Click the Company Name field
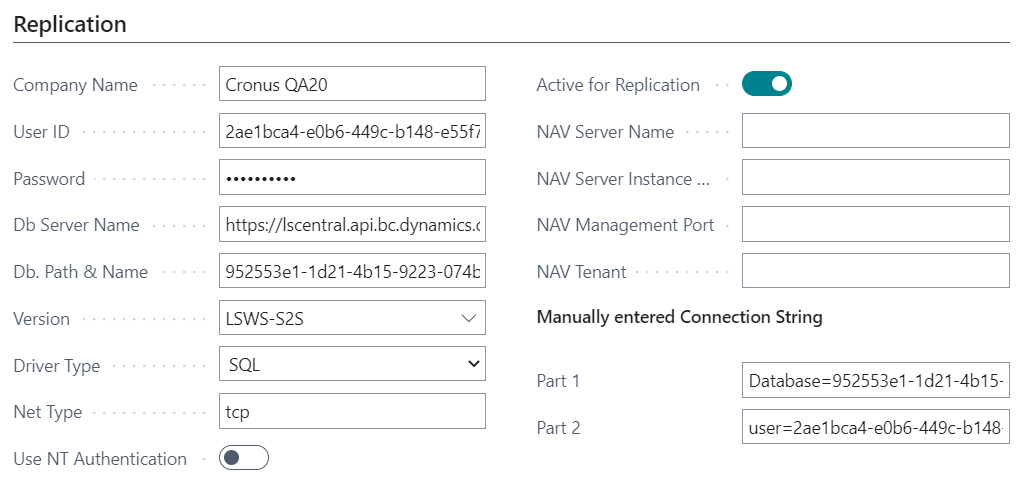Image resolution: width=1029 pixels, height=487 pixels. (351, 84)
